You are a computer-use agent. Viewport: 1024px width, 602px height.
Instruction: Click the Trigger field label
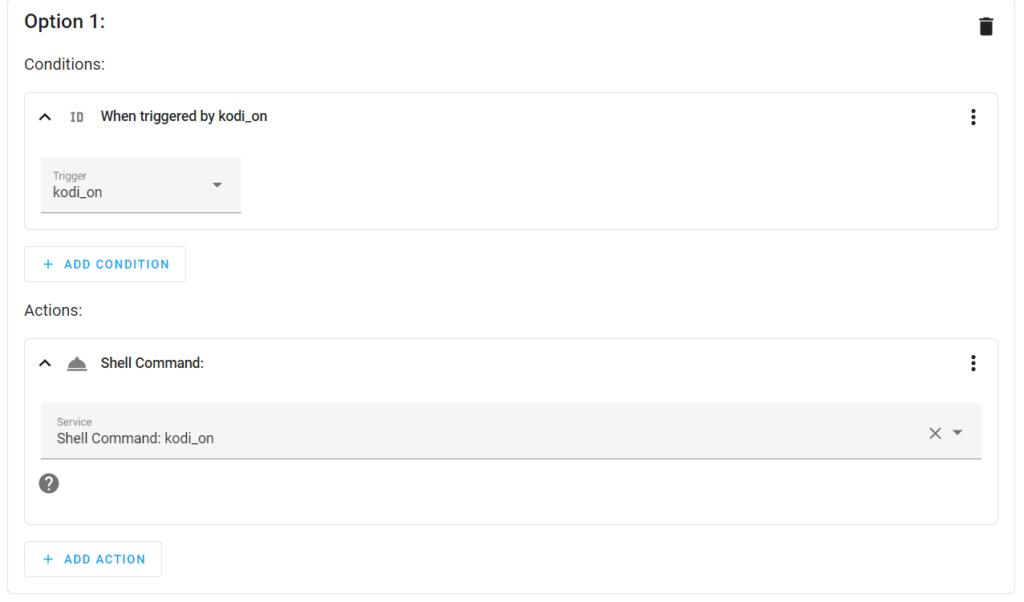point(69,176)
